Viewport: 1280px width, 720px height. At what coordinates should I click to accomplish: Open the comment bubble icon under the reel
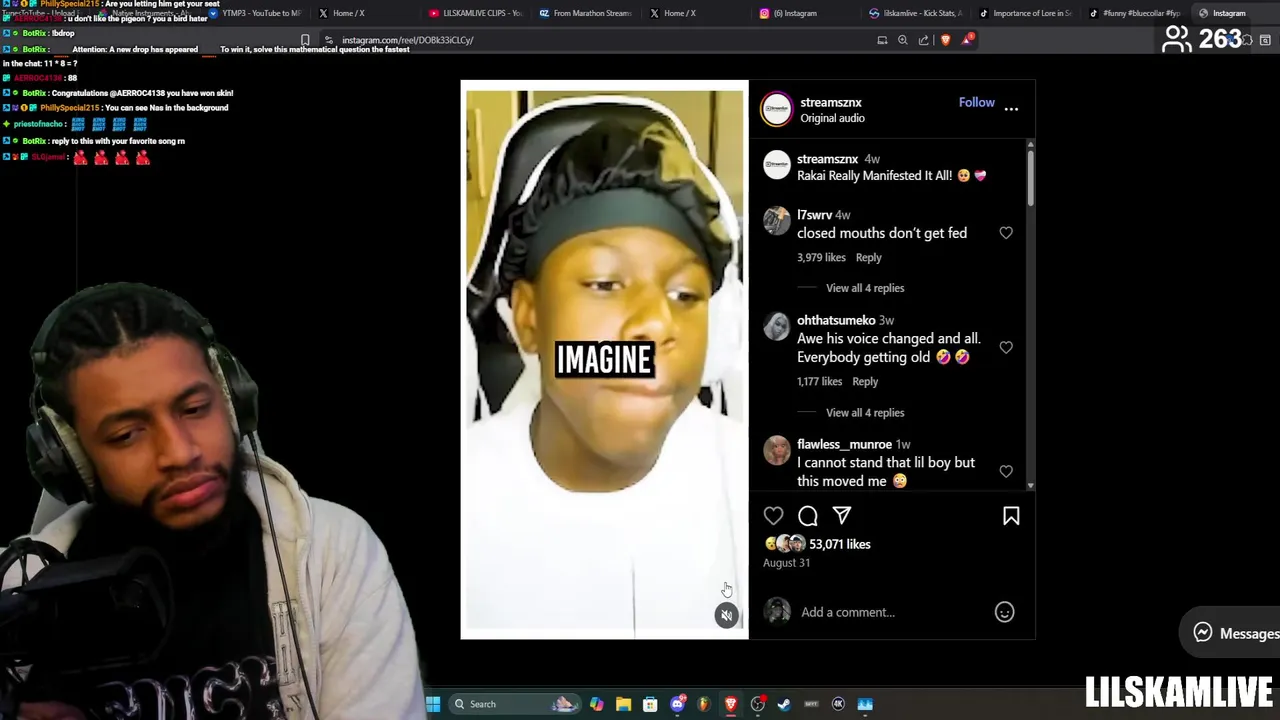[x=808, y=516]
